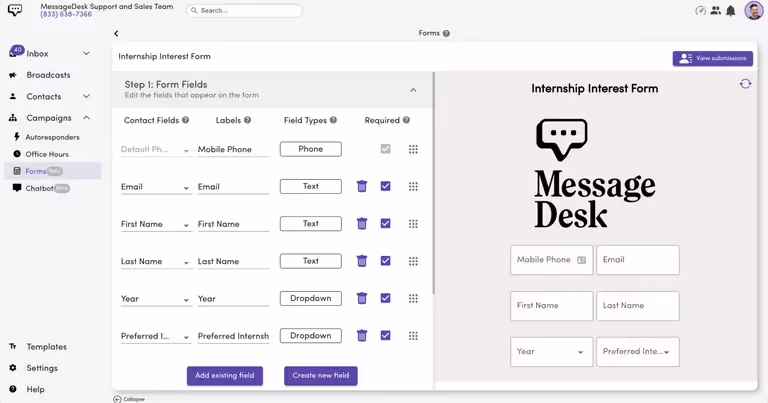Grab drag handle of Preferred Internship row
The image size is (768, 403).
tap(413, 335)
